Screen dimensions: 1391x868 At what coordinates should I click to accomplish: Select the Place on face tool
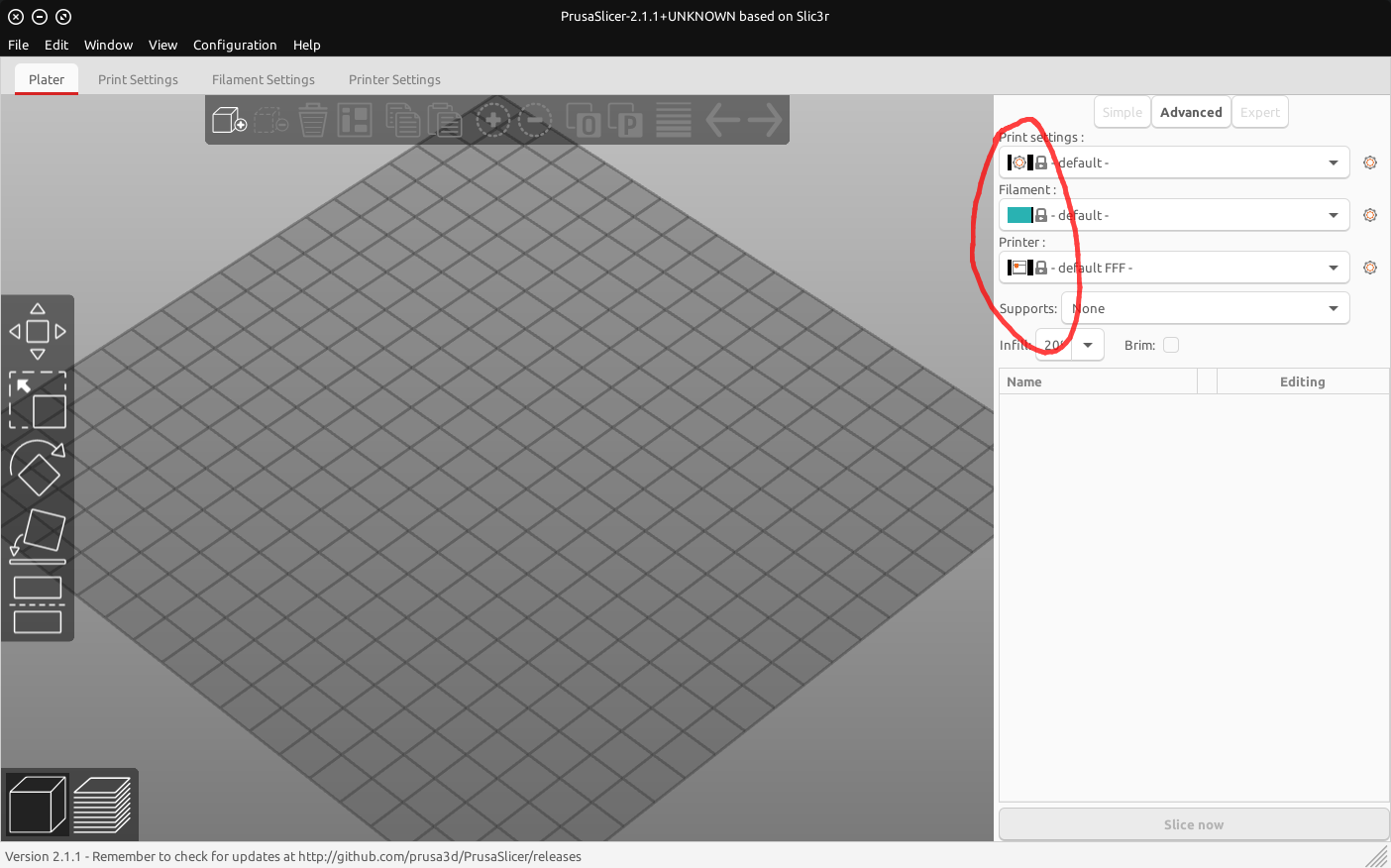(38, 536)
